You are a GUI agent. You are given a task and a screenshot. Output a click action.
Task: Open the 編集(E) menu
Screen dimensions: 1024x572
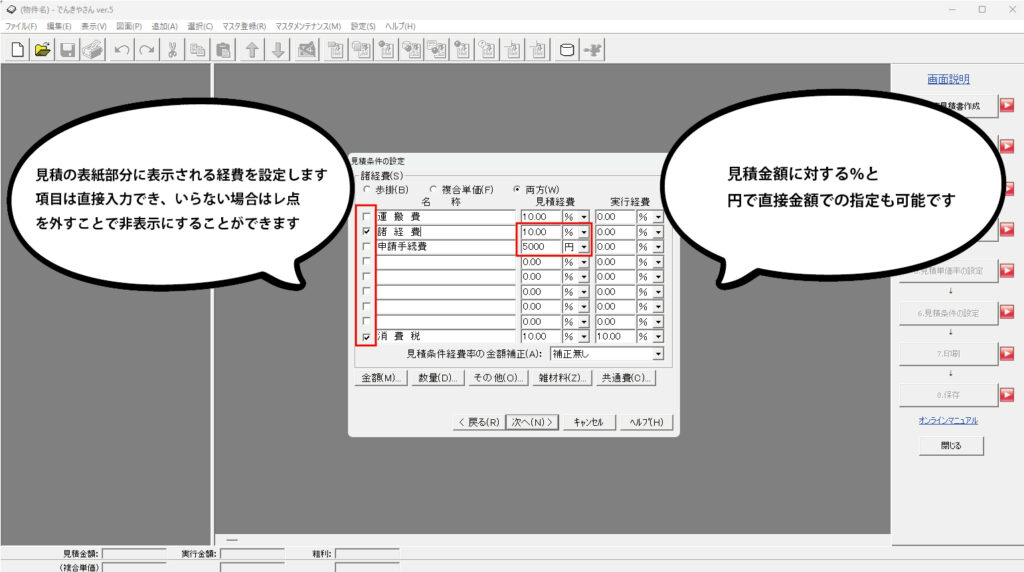click(59, 26)
